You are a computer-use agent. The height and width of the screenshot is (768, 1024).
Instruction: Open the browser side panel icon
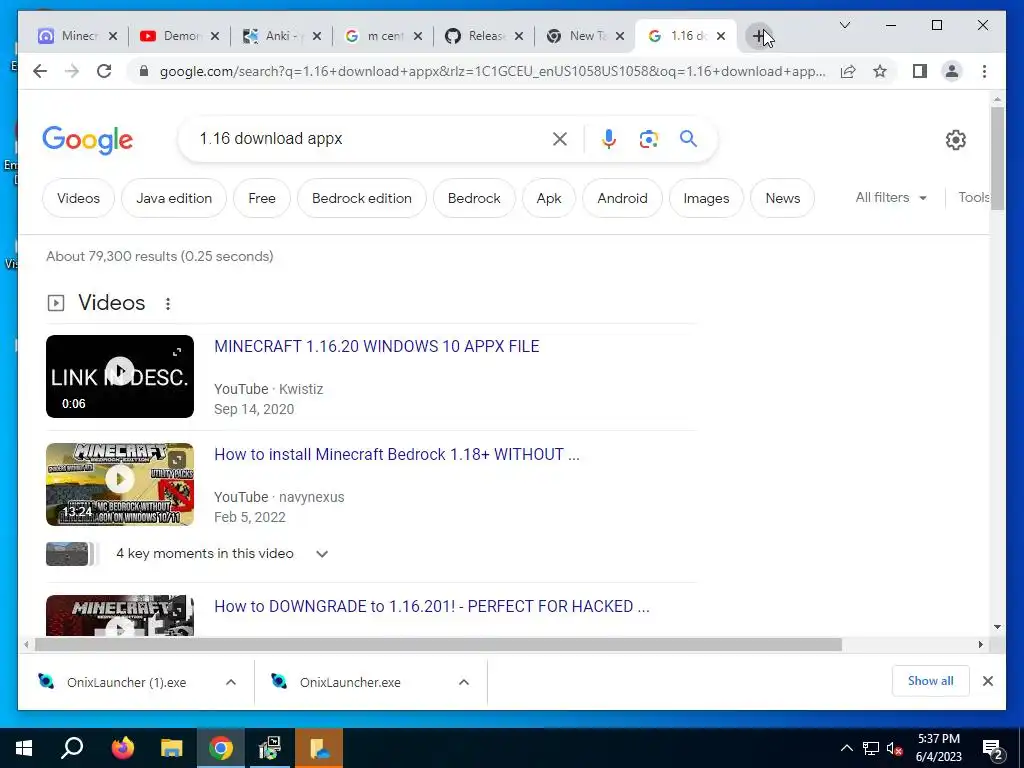(920, 71)
